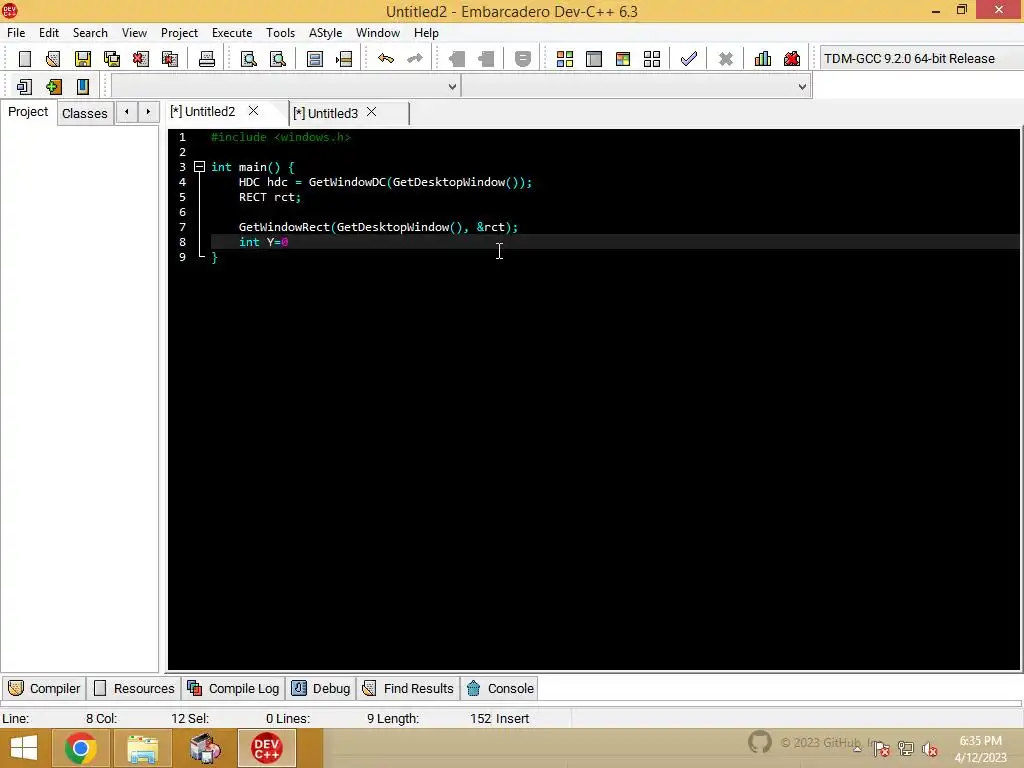Stop execution with the X icon
The width and height of the screenshot is (1024, 768).
click(726, 59)
